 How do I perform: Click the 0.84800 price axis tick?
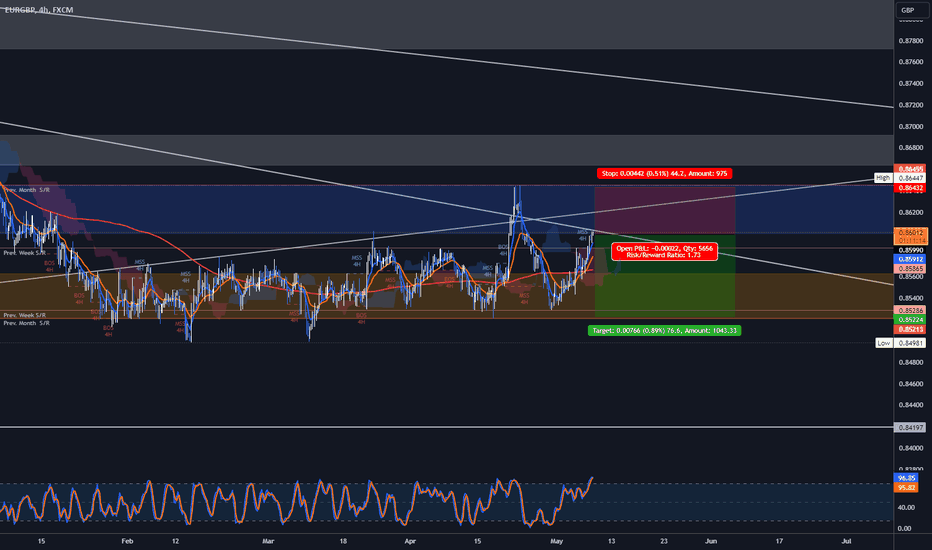(911, 362)
